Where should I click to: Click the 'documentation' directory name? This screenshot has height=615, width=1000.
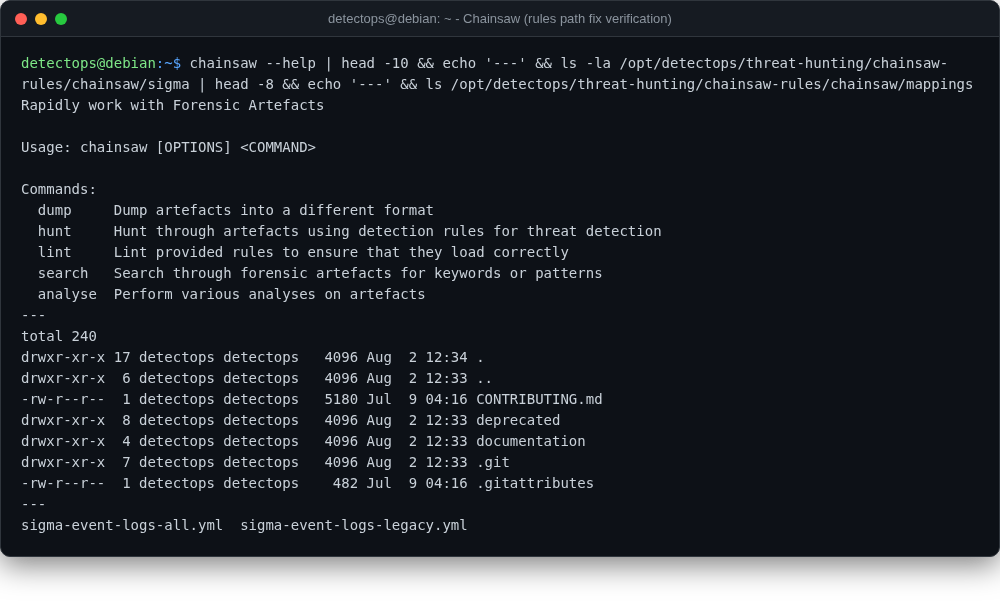531,442
